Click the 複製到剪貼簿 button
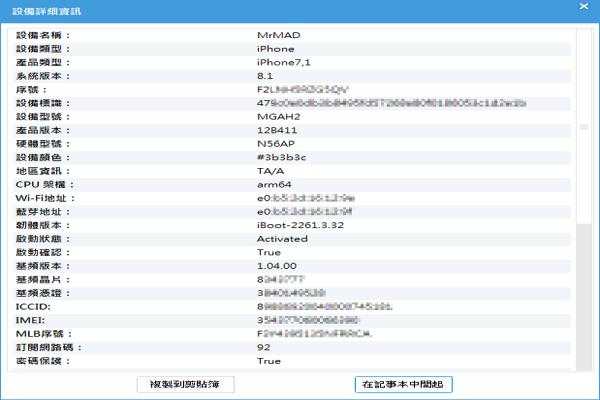600x400 pixels. [186, 384]
